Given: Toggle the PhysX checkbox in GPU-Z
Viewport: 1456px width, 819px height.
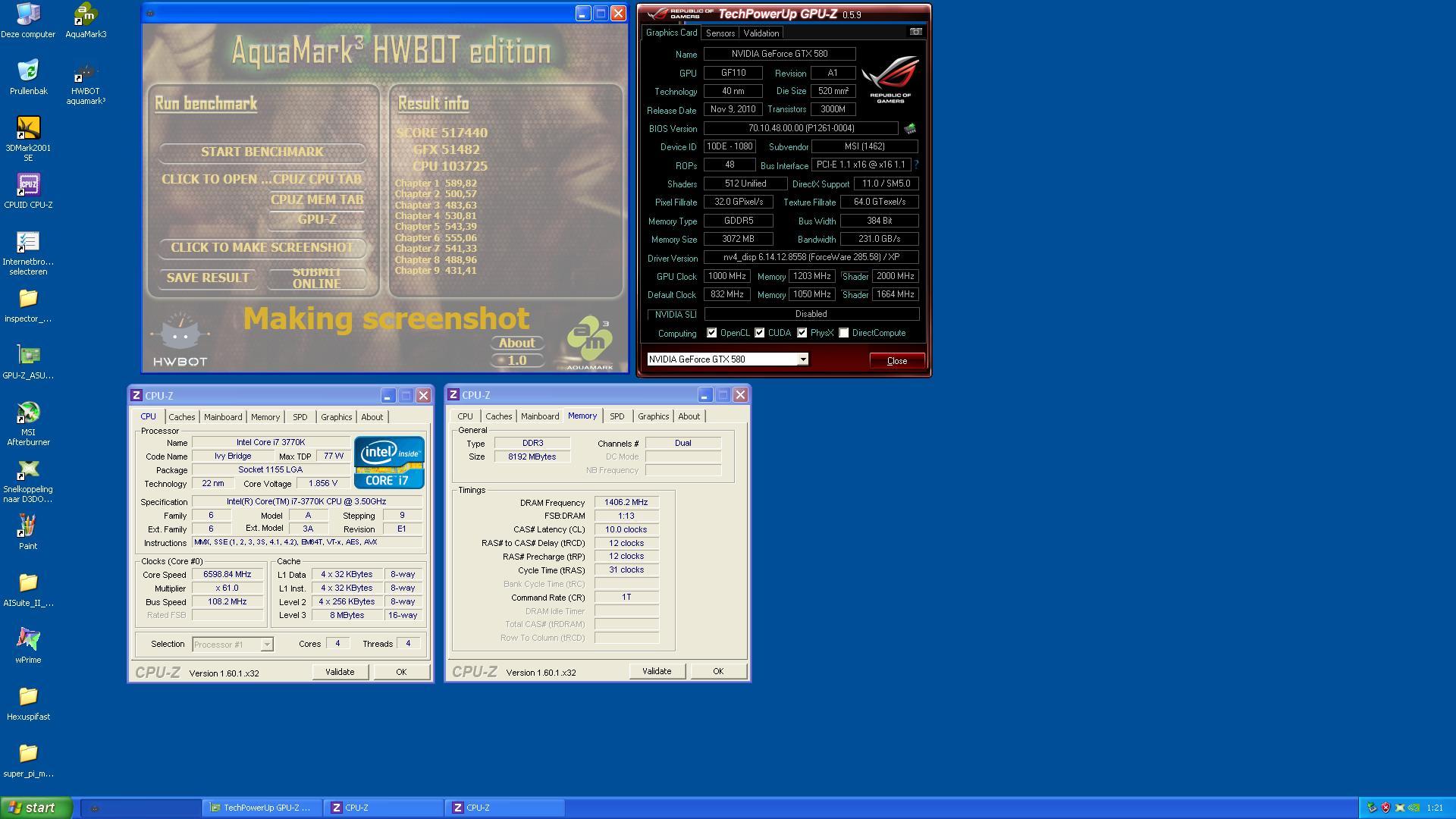Looking at the screenshot, I should click(802, 333).
